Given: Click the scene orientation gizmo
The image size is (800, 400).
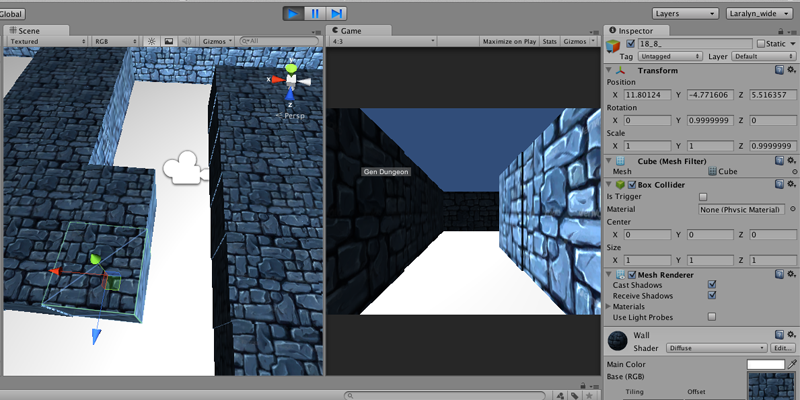Looking at the screenshot, I should point(290,82).
